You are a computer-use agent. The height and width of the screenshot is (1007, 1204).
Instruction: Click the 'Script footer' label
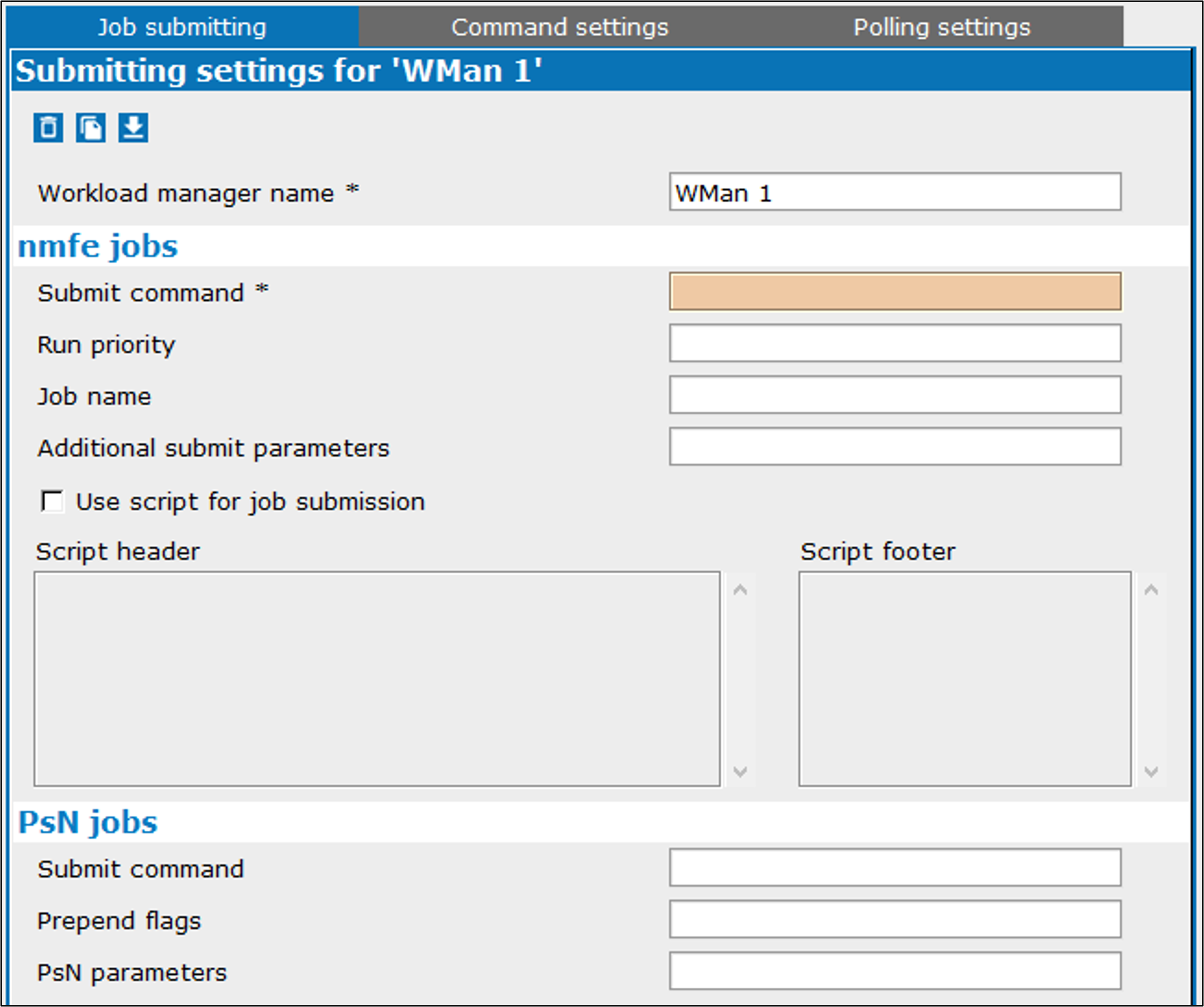[878, 552]
